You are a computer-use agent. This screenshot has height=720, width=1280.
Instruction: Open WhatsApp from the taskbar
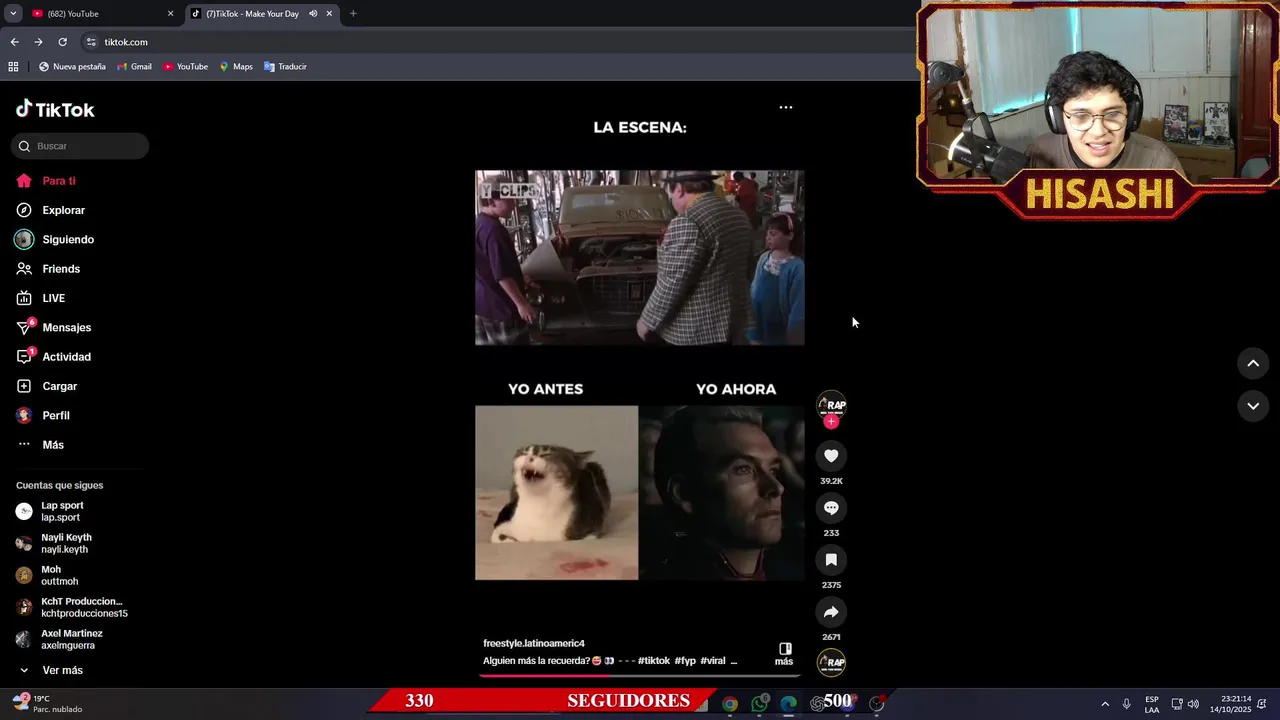tap(760, 704)
